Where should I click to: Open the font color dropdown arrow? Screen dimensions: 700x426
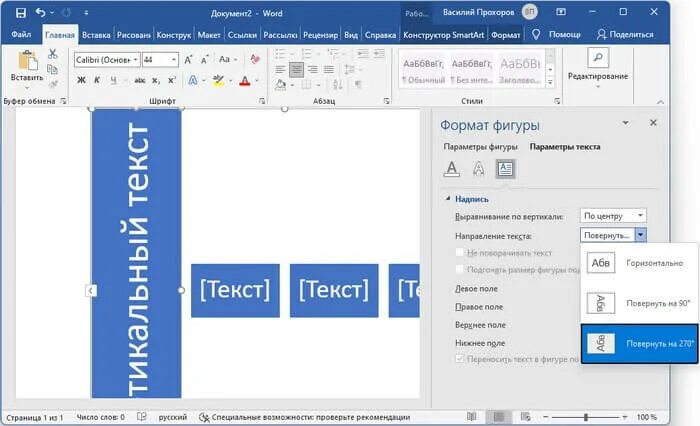(257, 81)
